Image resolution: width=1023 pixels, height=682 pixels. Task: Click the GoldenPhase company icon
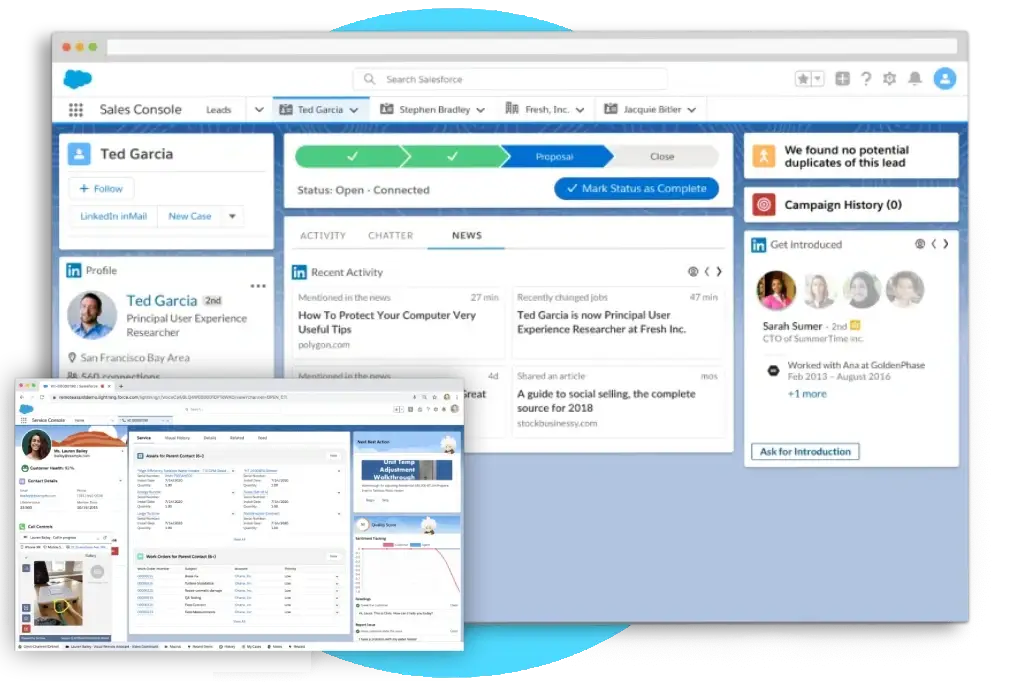point(773,371)
